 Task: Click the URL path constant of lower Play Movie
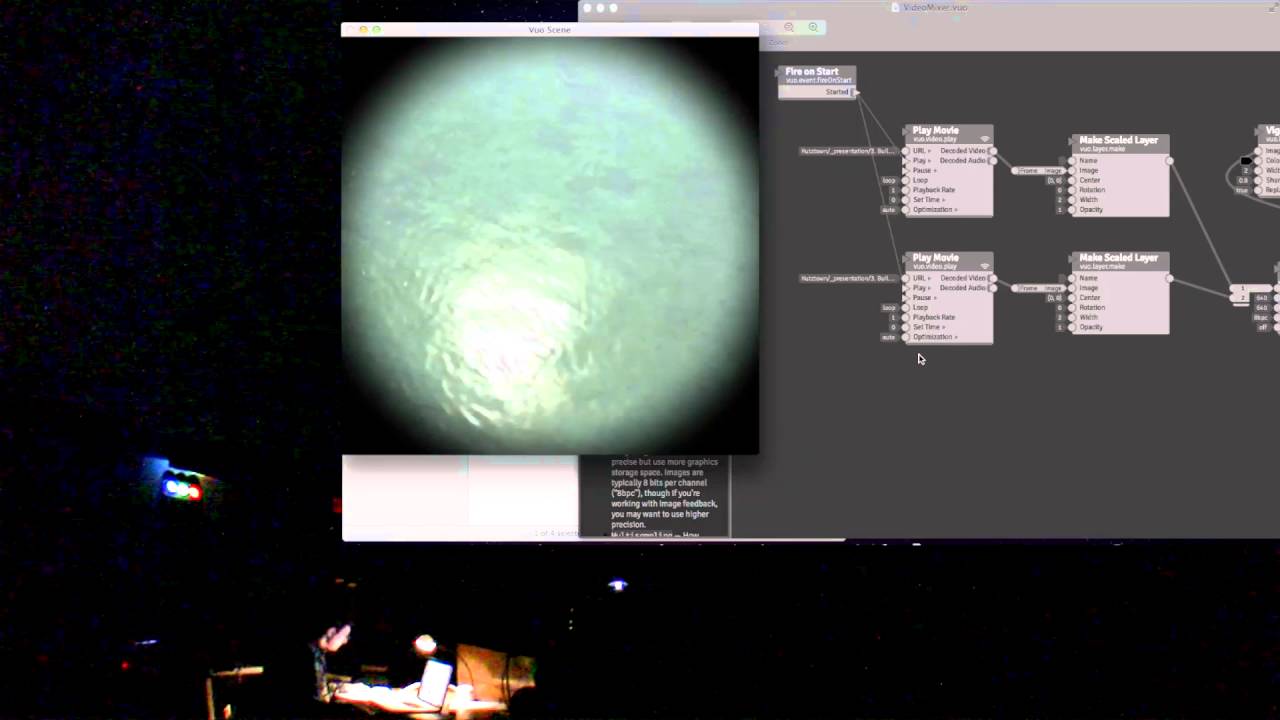848,278
